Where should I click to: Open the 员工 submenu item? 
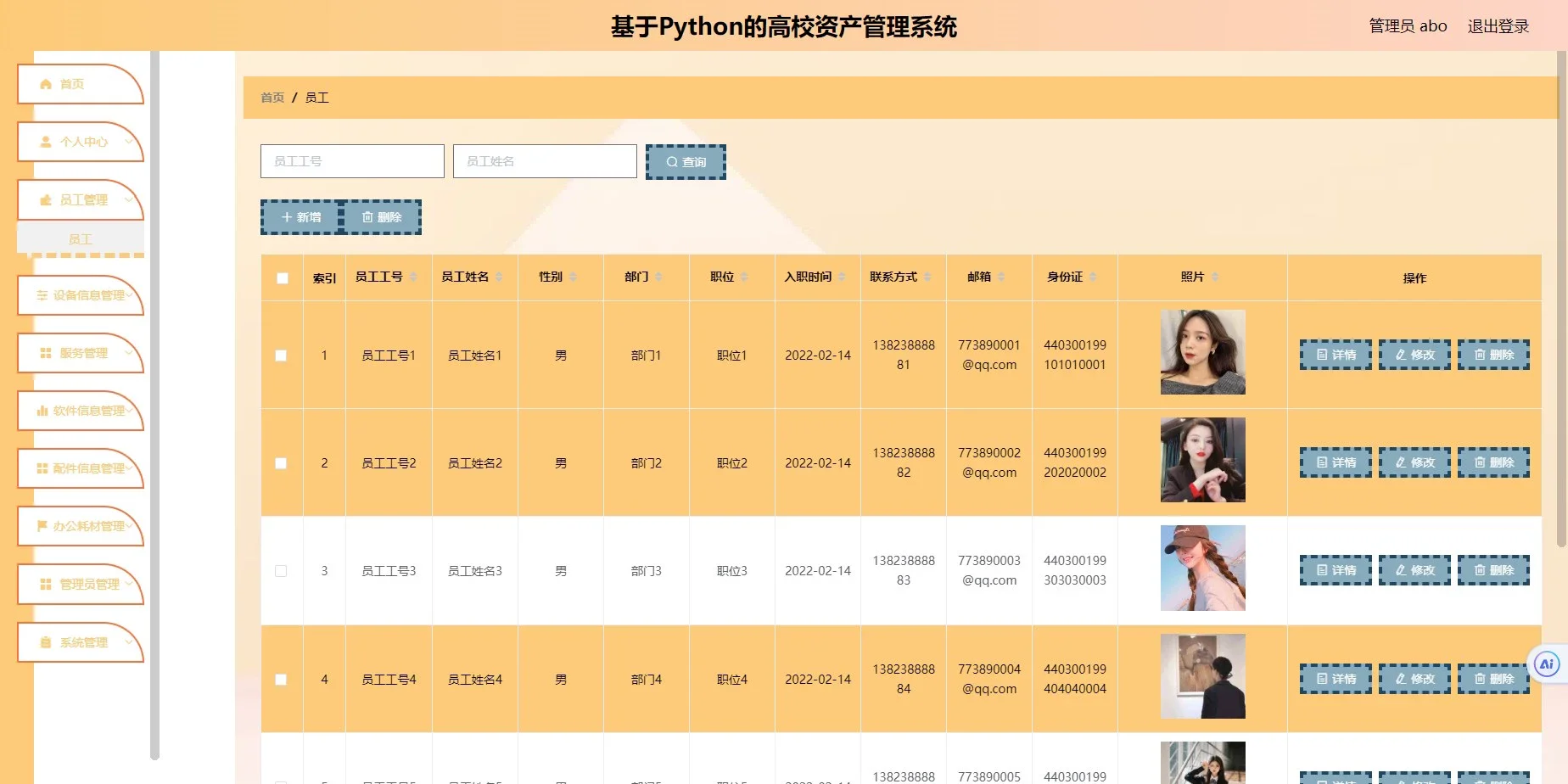[x=81, y=238]
